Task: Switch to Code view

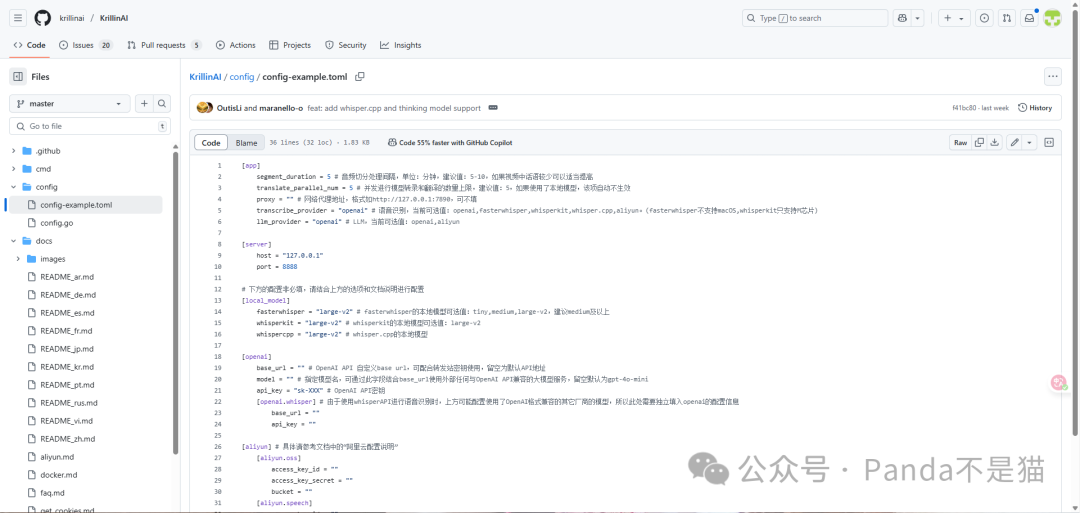Action: click(211, 143)
